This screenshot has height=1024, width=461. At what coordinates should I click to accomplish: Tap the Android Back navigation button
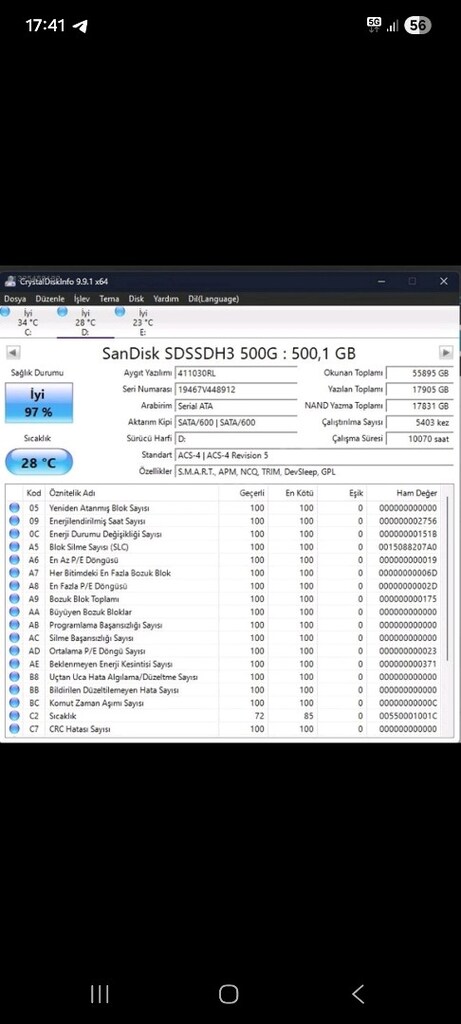click(358, 994)
